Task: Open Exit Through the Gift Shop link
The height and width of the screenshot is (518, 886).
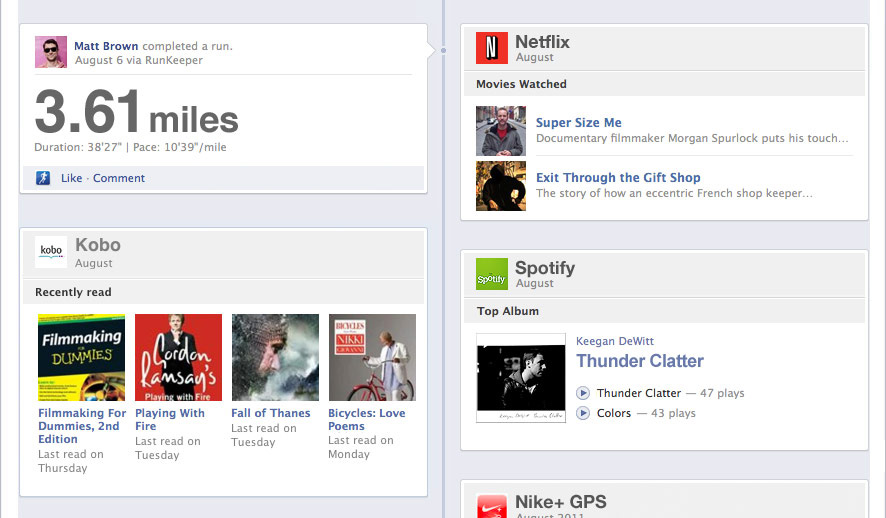Action: [617, 178]
